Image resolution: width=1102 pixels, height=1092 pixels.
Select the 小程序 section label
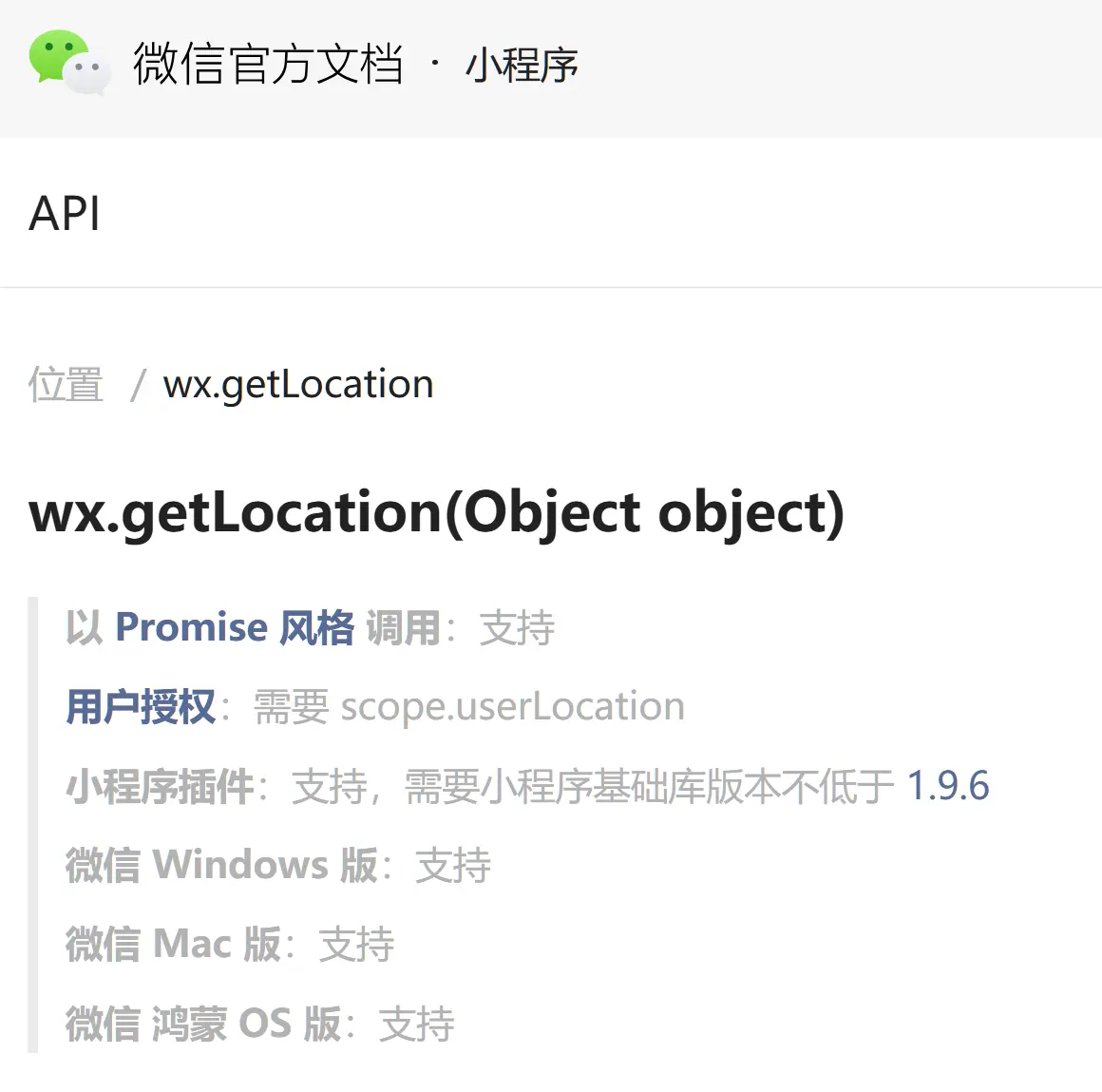tap(522, 67)
